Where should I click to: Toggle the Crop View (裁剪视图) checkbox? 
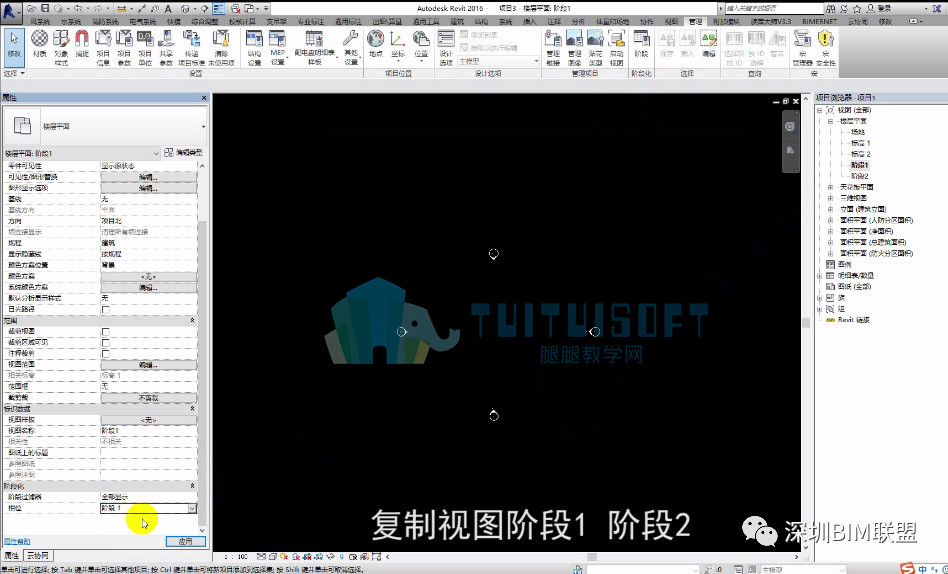coord(105,331)
